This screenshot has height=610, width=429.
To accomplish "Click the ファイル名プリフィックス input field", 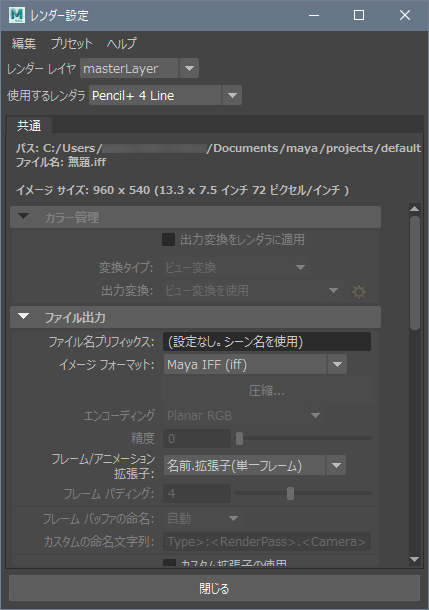I will [x=267, y=342].
